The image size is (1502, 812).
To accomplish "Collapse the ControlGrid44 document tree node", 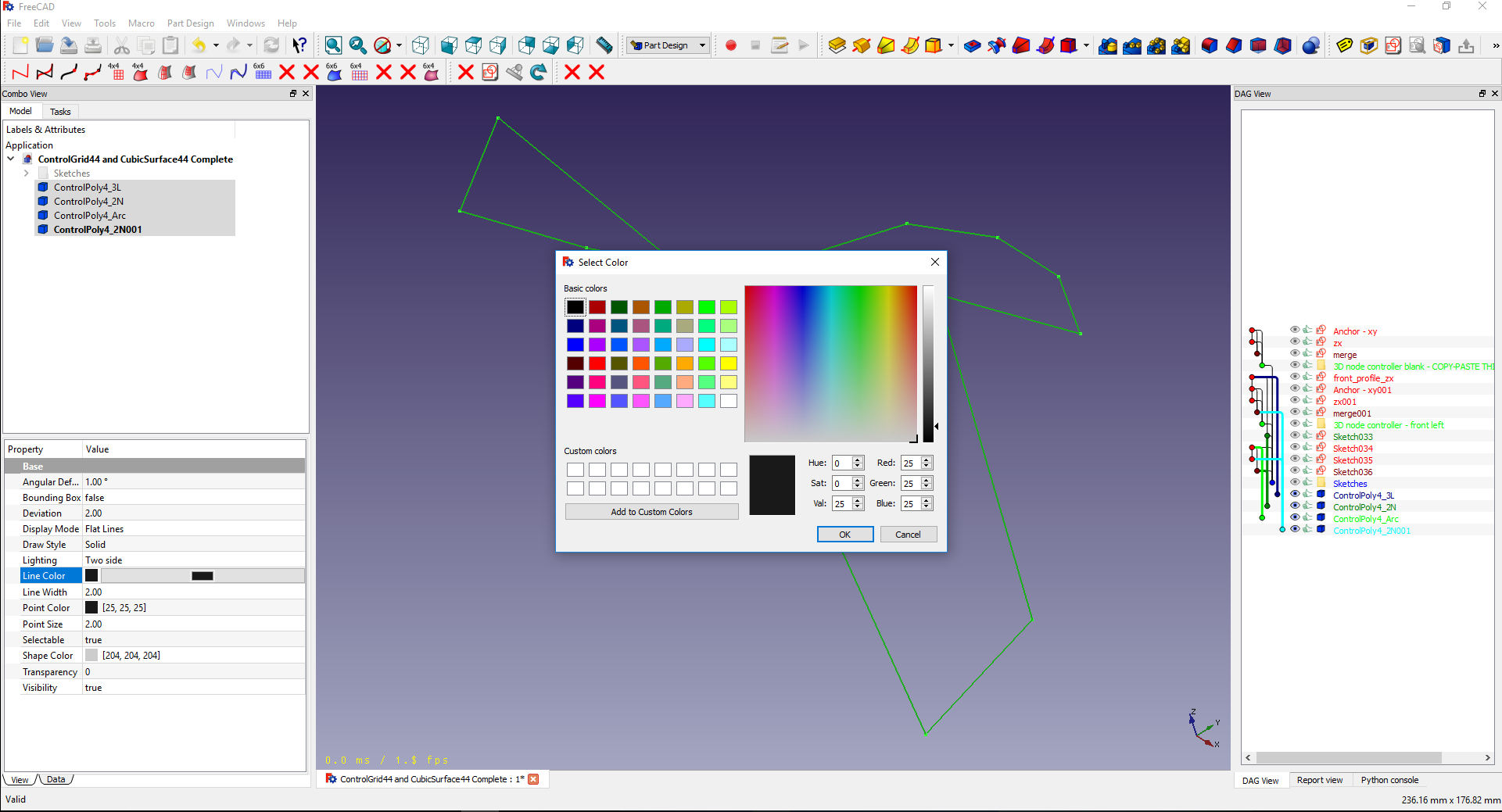I will click(x=11, y=159).
